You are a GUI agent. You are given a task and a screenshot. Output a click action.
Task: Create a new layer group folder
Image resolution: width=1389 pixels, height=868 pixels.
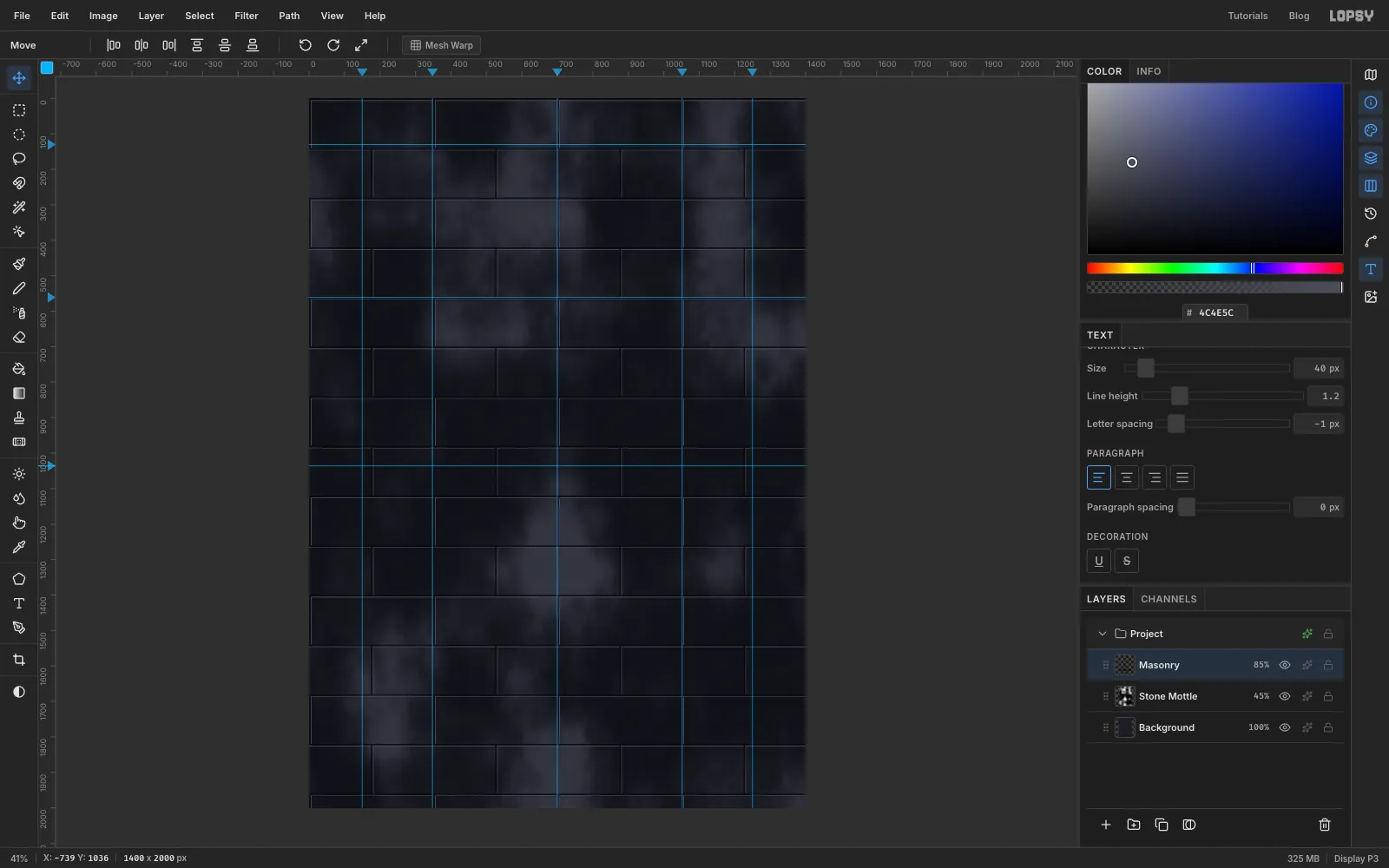coord(1134,825)
